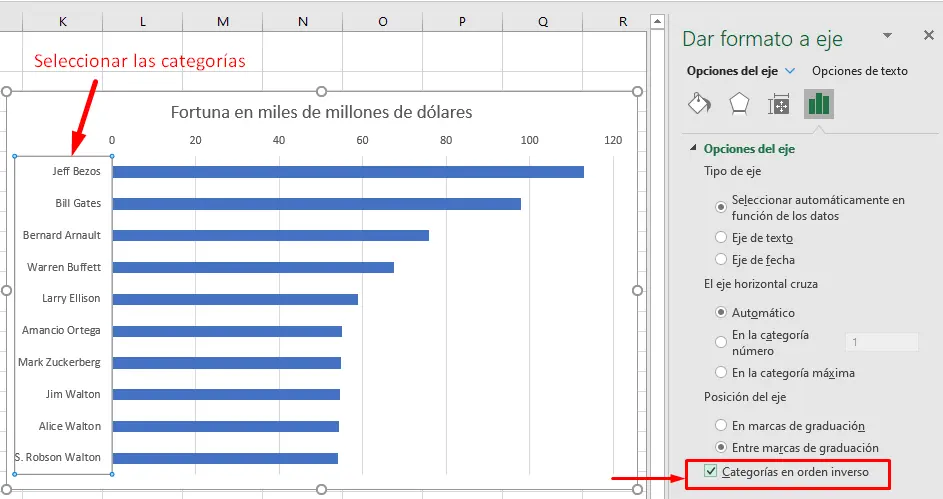This screenshot has width=943, height=499.
Task: Select the Jeff Bezos data bar
Action: click(x=348, y=172)
